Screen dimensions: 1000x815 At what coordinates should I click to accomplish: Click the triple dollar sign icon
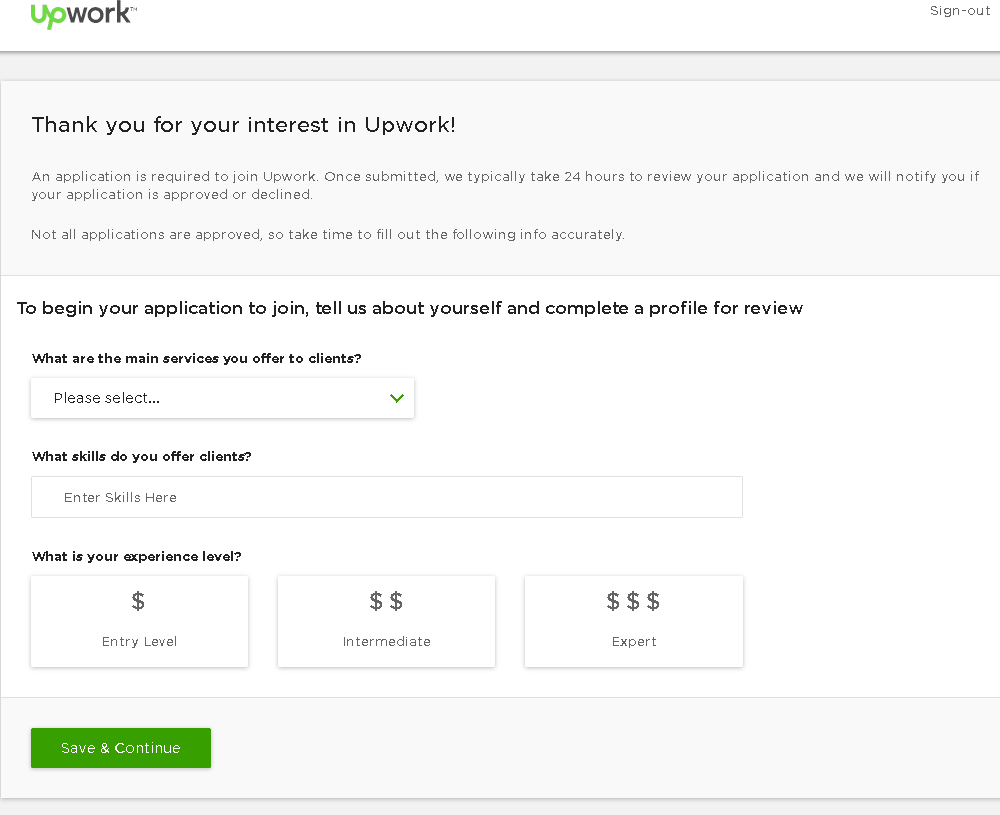[x=633, y=601]
